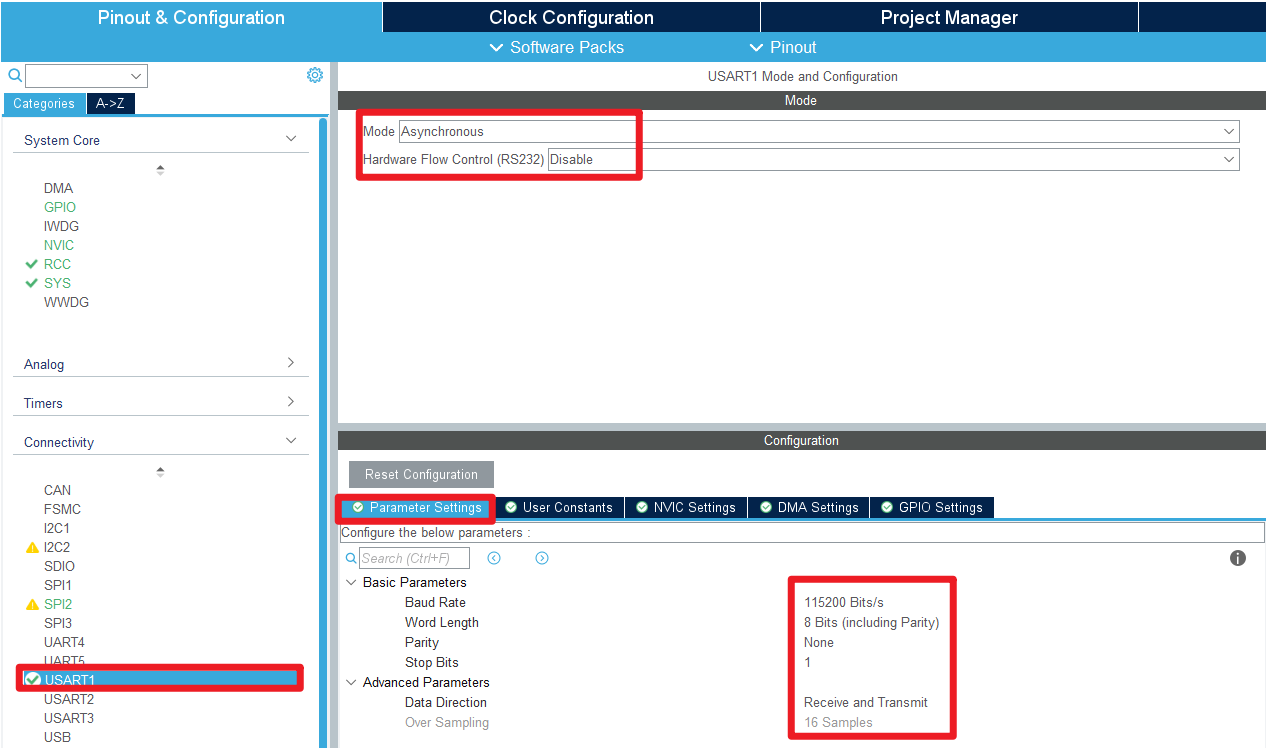The image size is (1266, 748).
Task: Open the Software Packs menu
Action: 556,47
